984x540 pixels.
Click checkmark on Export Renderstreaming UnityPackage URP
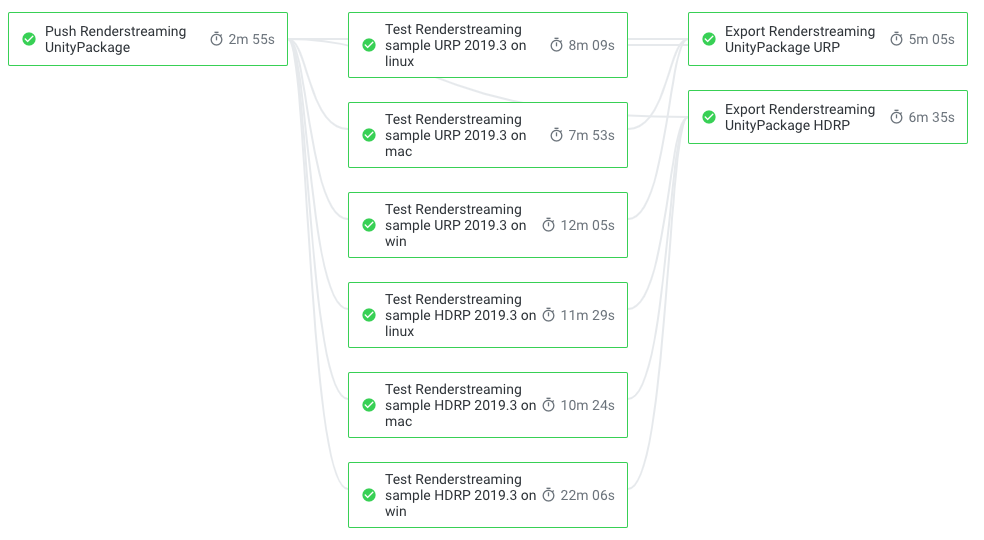click(709, 39)
